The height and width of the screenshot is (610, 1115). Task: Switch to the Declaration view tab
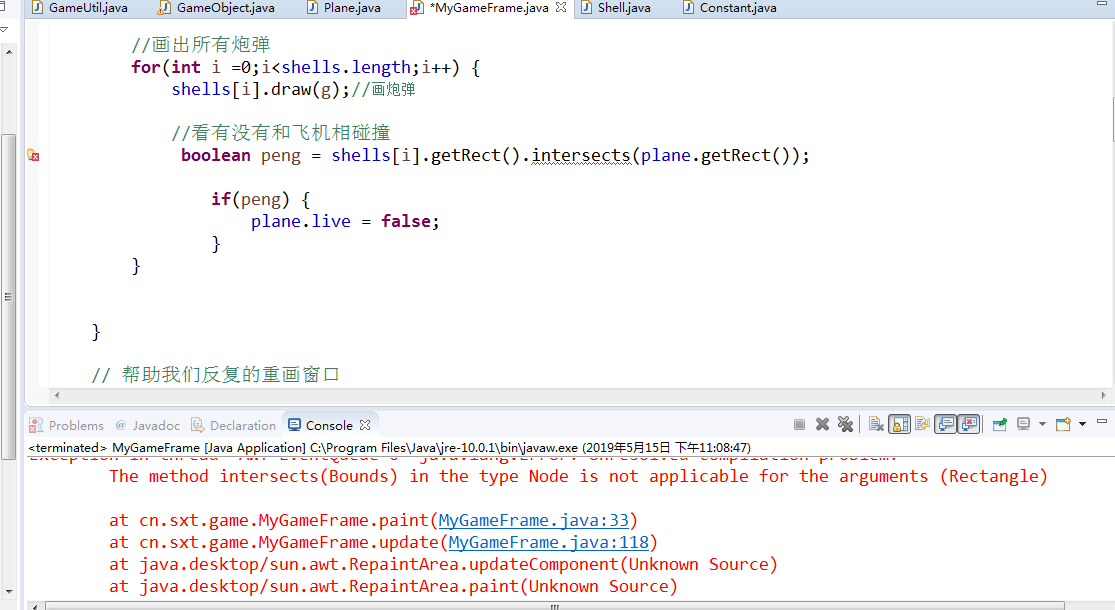click(x=233, y=425)
